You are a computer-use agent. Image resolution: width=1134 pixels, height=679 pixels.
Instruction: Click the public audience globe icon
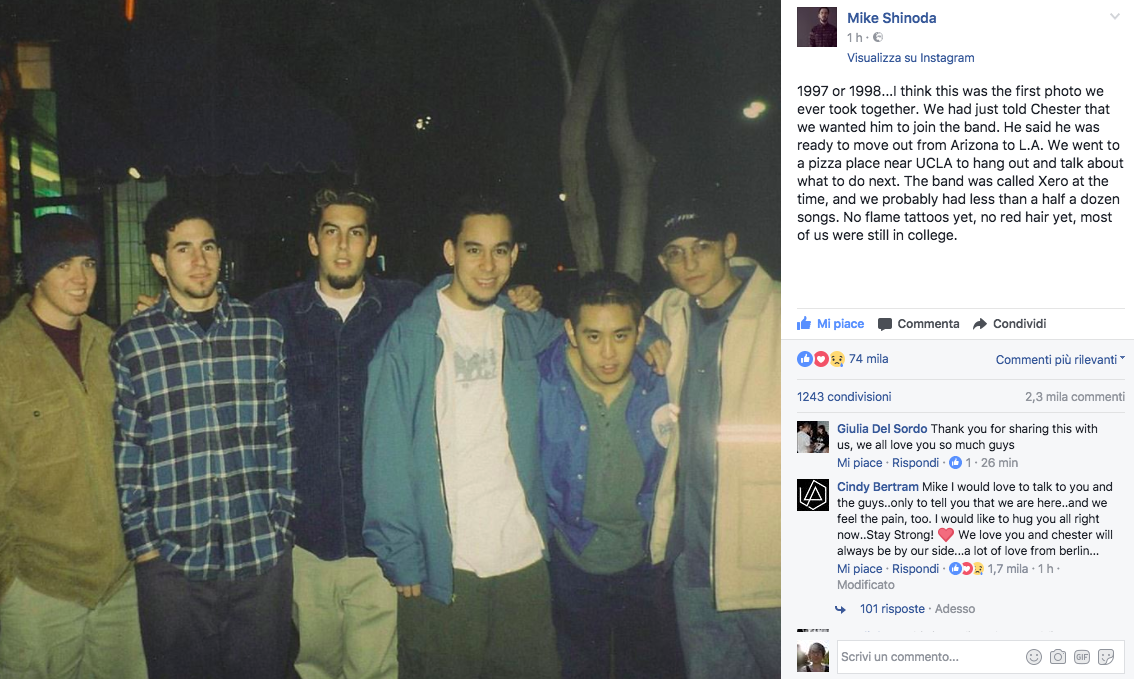tap(878, 38)
